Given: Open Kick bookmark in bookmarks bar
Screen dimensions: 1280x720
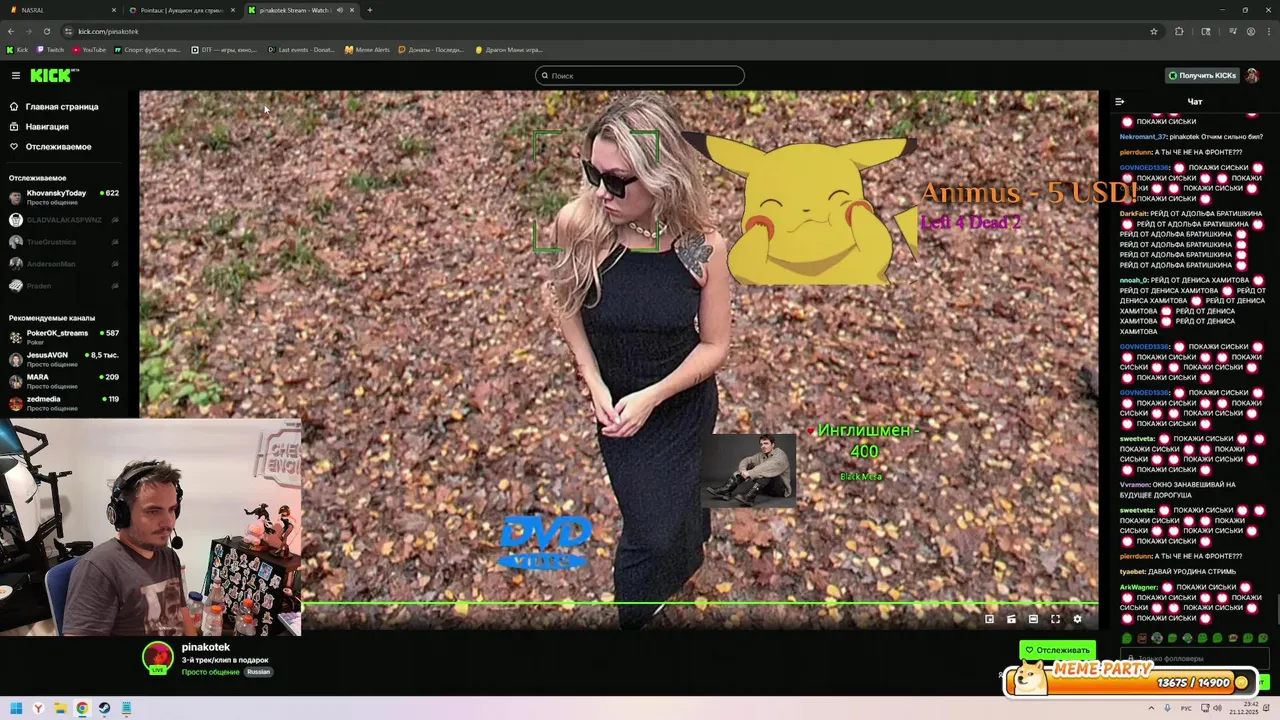Looking at the screenshot, I should coord(17,49).
